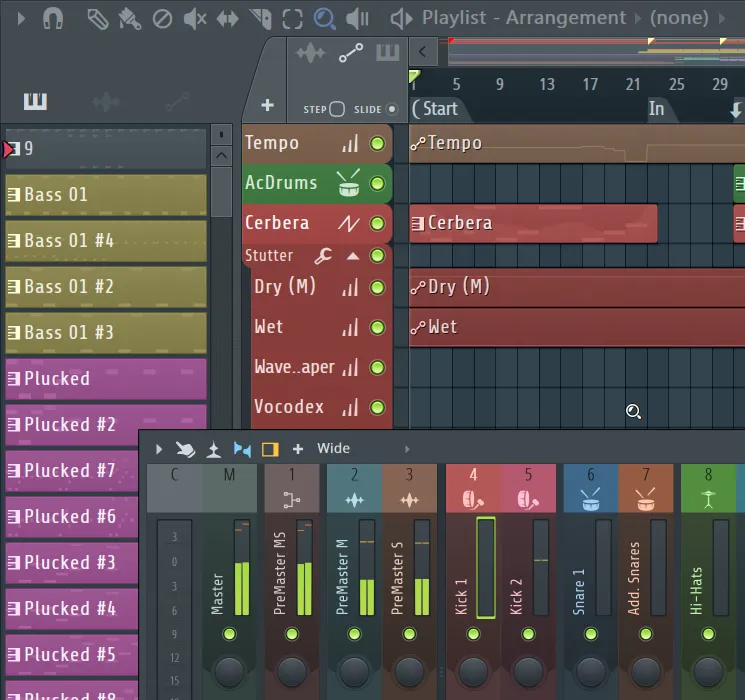Click the Cerbera waveform icon
The width and height of the screenshot is (745, 700).
(349, 223)
